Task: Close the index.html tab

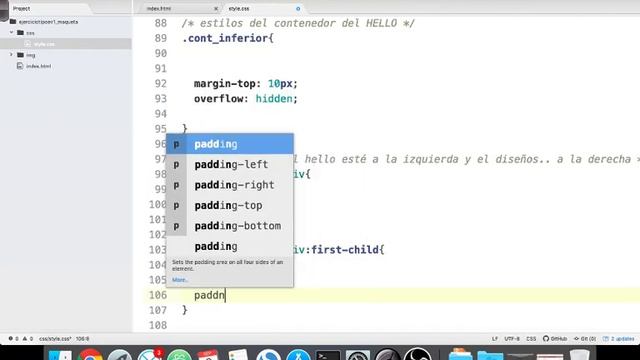Action: (216, 9)
